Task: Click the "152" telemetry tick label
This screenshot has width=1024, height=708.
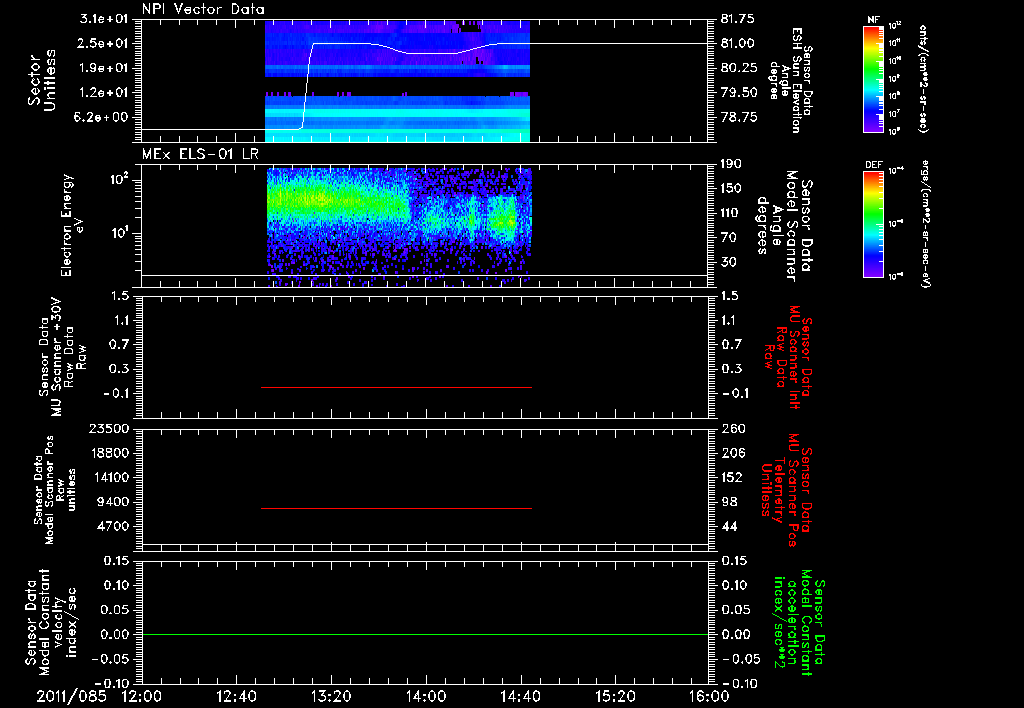Action: point(732,477)
